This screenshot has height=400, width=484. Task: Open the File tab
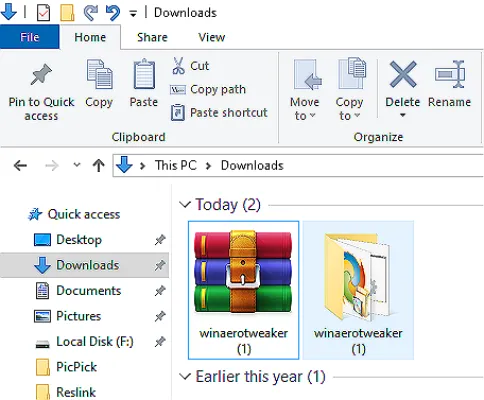[30, 37]
